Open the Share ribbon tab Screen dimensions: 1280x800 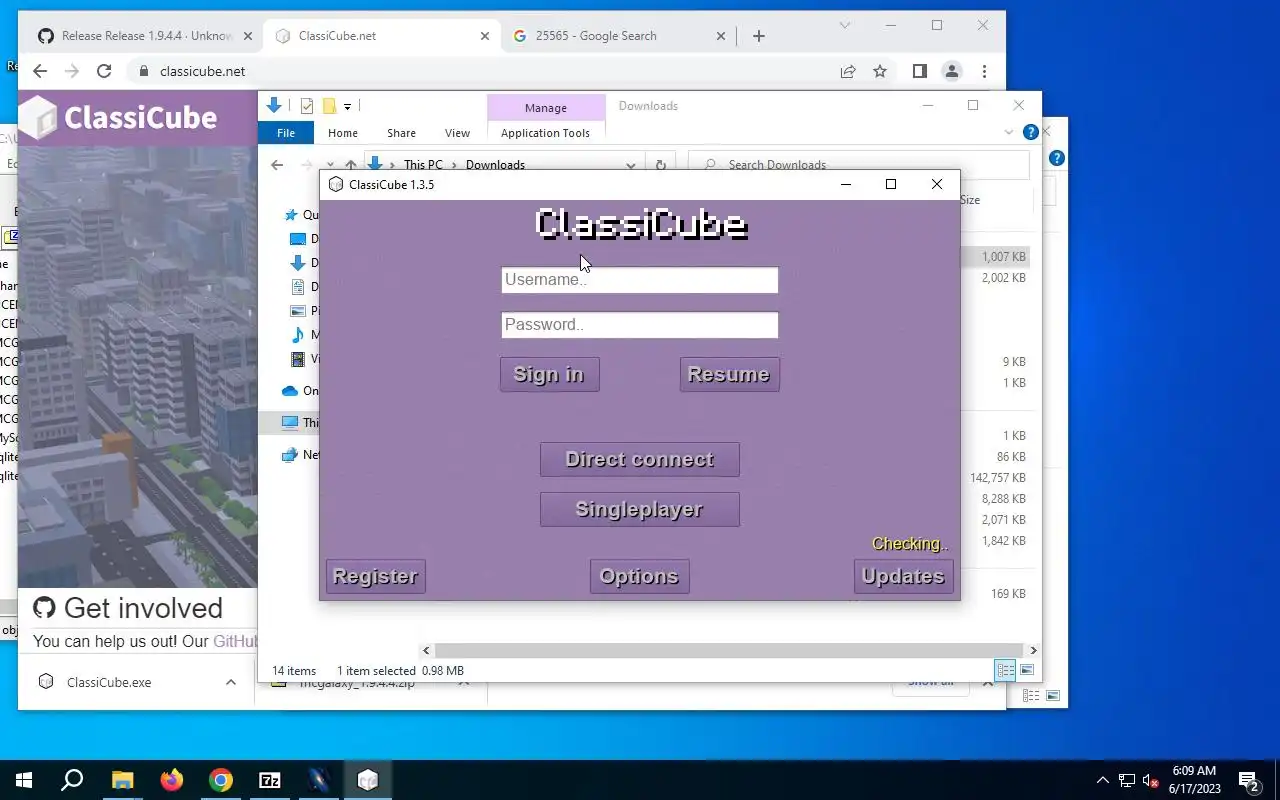401,133
